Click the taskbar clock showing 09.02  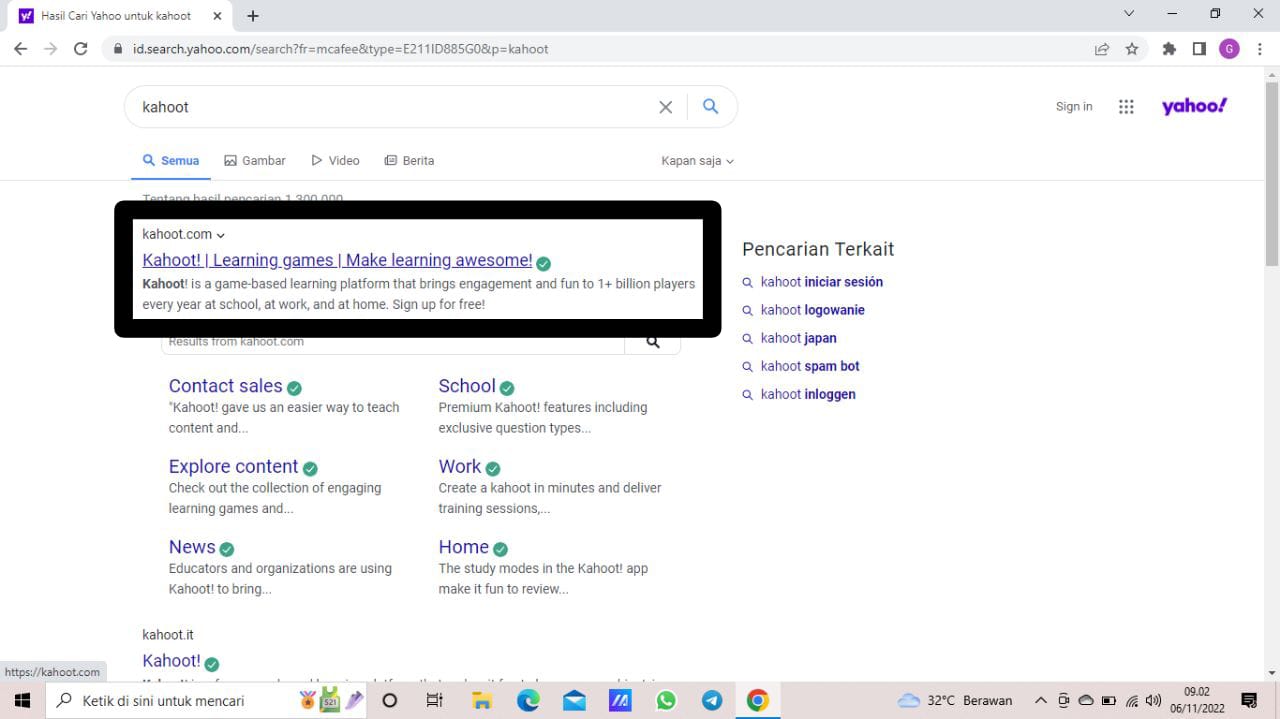click(1197, 700)
